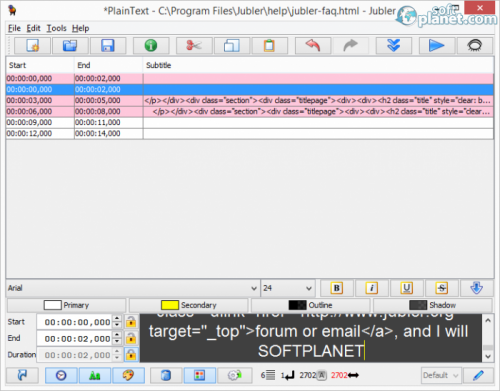Toggle the colored grid panel button
Image resolution: width=500 pixels, height=391 pixels.
click(x=200, y=375)
